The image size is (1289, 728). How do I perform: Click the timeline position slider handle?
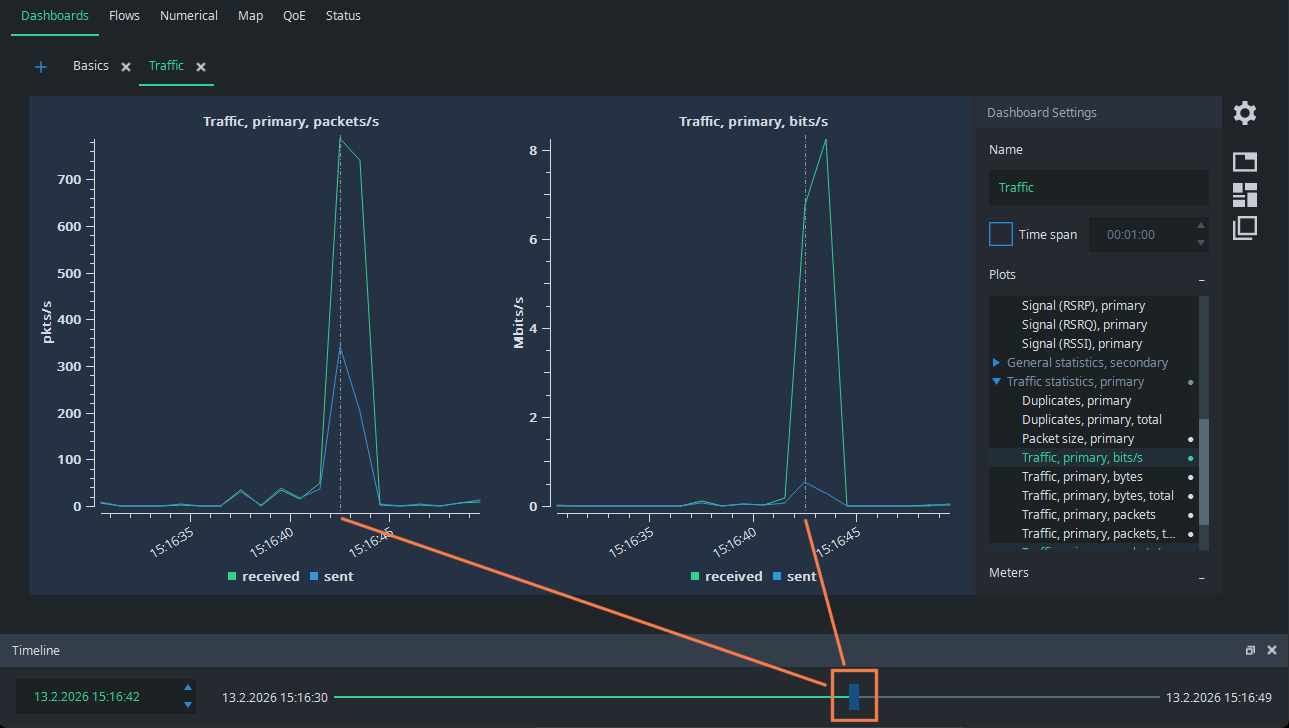pyautogui.click(x=854, y=696)
